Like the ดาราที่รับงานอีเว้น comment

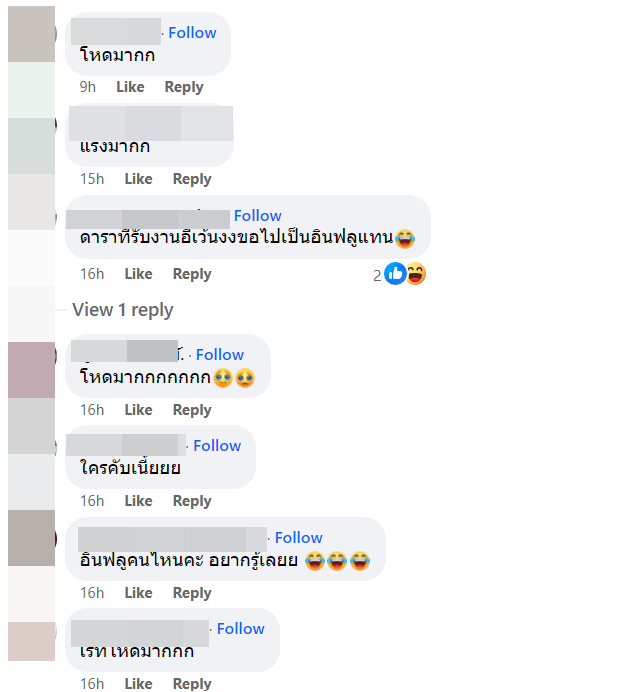point(139,274)
